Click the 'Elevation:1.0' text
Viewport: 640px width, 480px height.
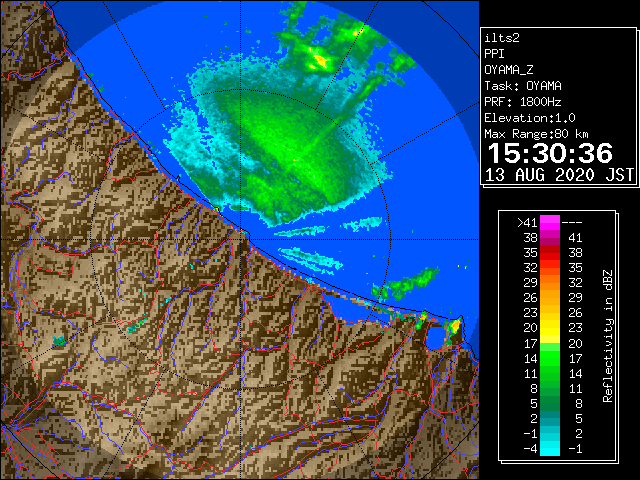[x=530, y=118]
